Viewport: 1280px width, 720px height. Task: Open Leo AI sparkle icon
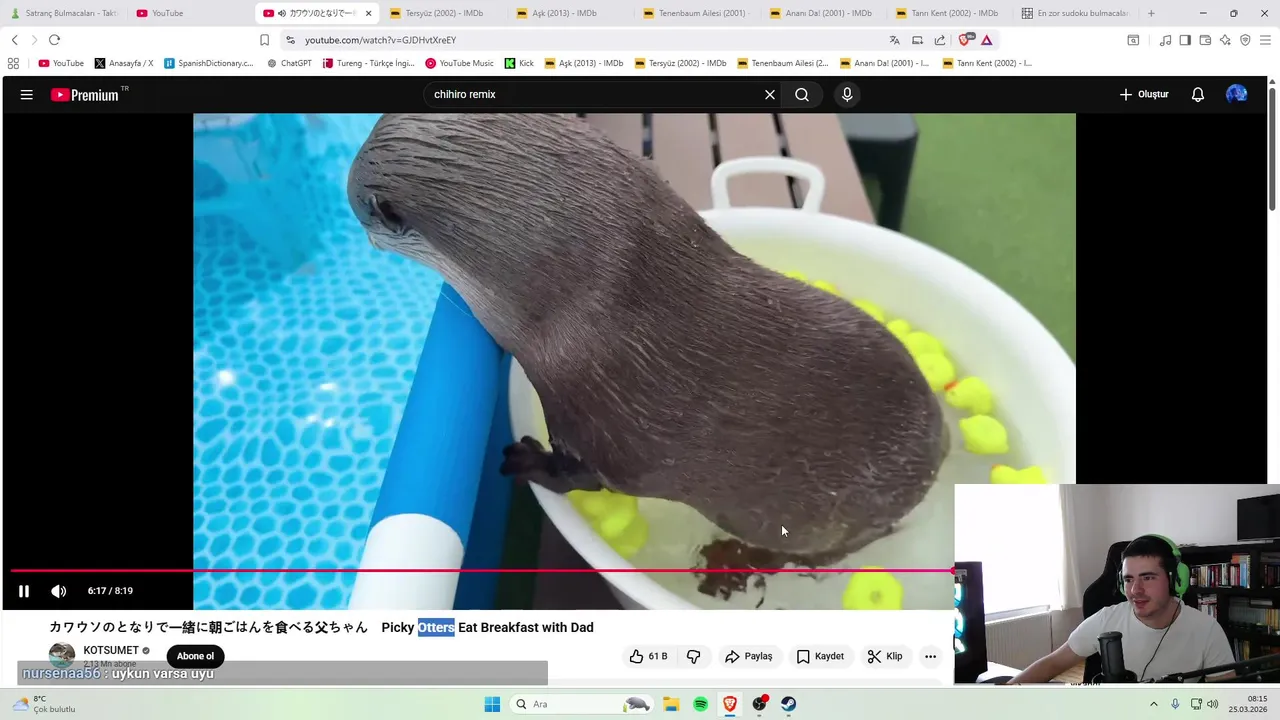(x=1225, y=40)
